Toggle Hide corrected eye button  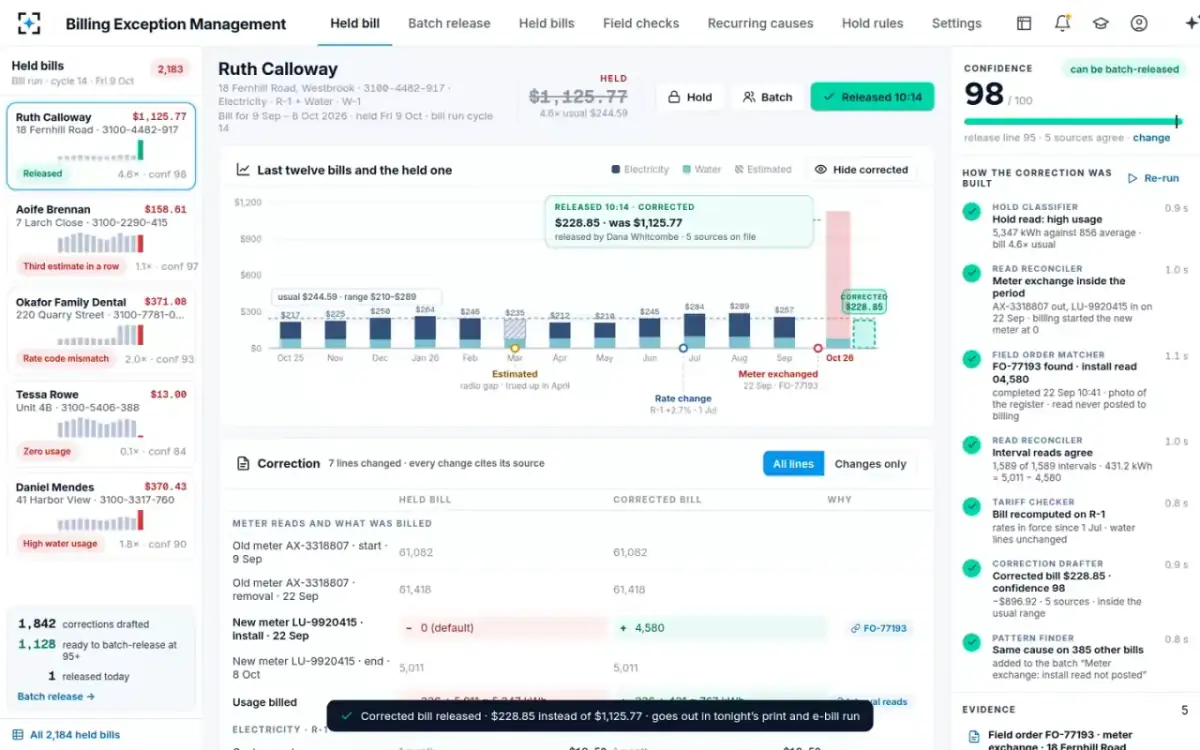tap(862, 170)
